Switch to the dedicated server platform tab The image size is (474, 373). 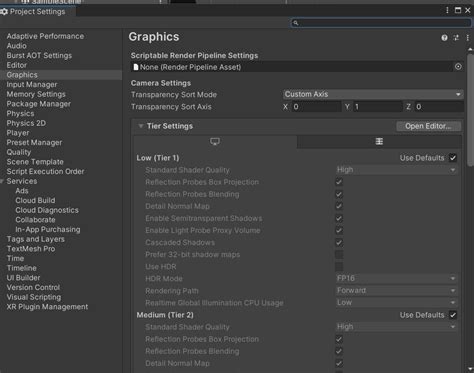click(379, 142)
